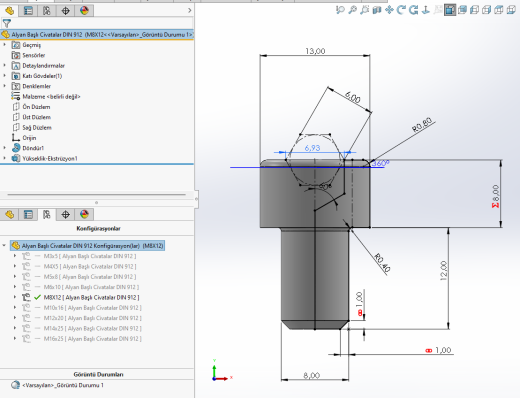Select the active M8X12 configuration
Screen dimensions: 520x398
pos(91,297)
